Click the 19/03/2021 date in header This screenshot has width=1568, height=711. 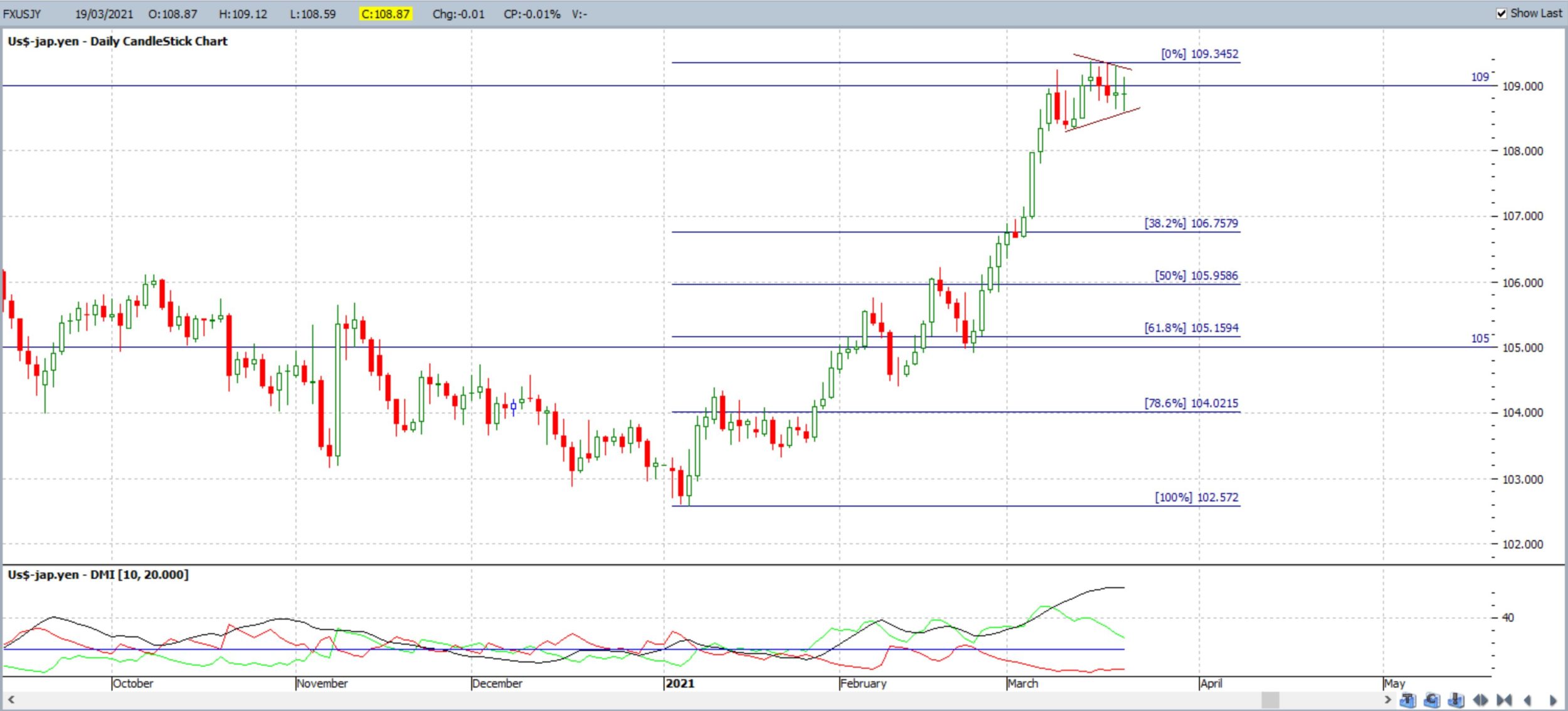pos(104,14)
